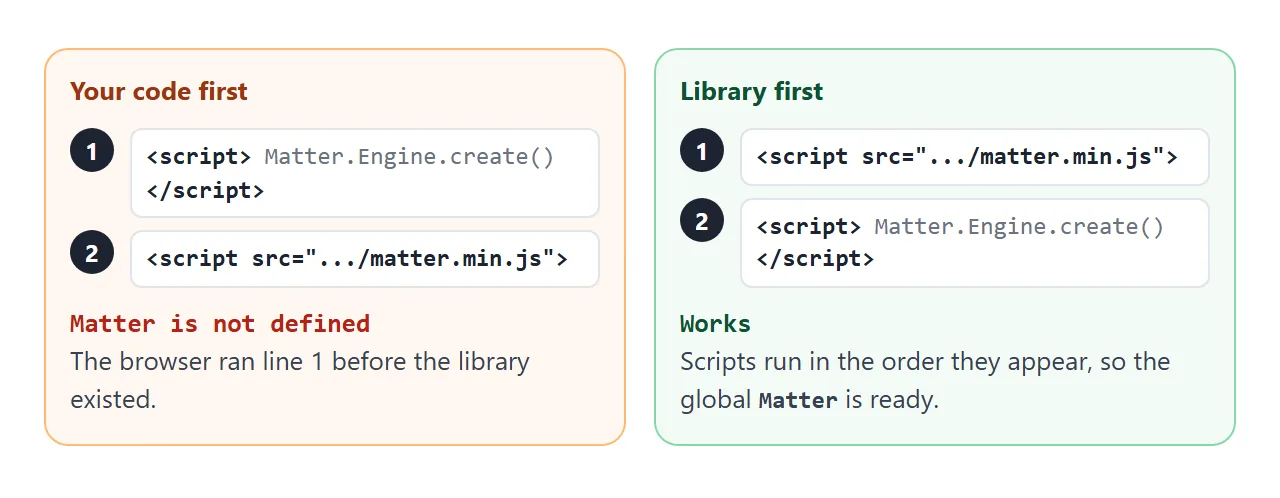This screenshot has height=498, width=1280.
Task: Click the 'Library first' heading
Action: (x=752, y=91)
